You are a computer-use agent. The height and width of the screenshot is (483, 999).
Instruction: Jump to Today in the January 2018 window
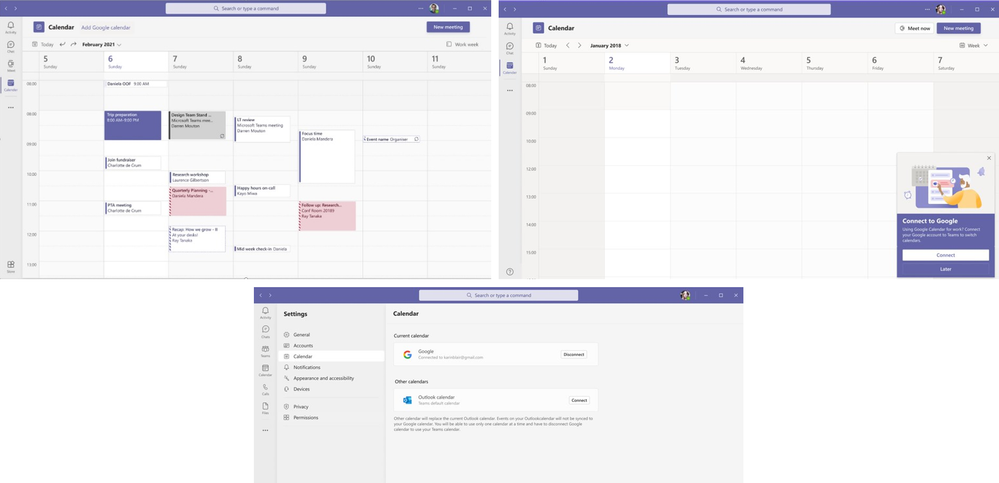(546, 45)
